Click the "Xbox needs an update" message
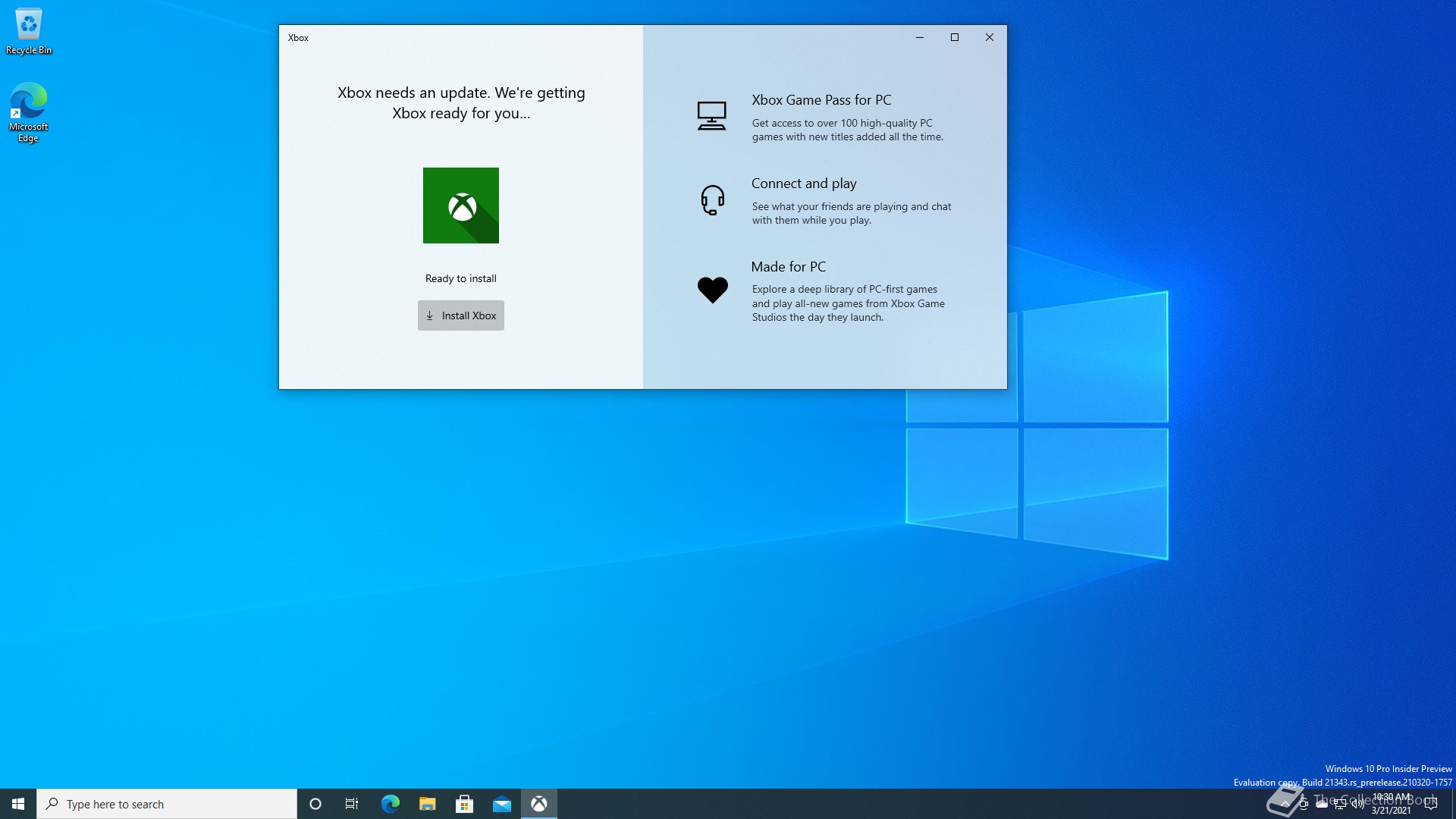 point(461,102)
